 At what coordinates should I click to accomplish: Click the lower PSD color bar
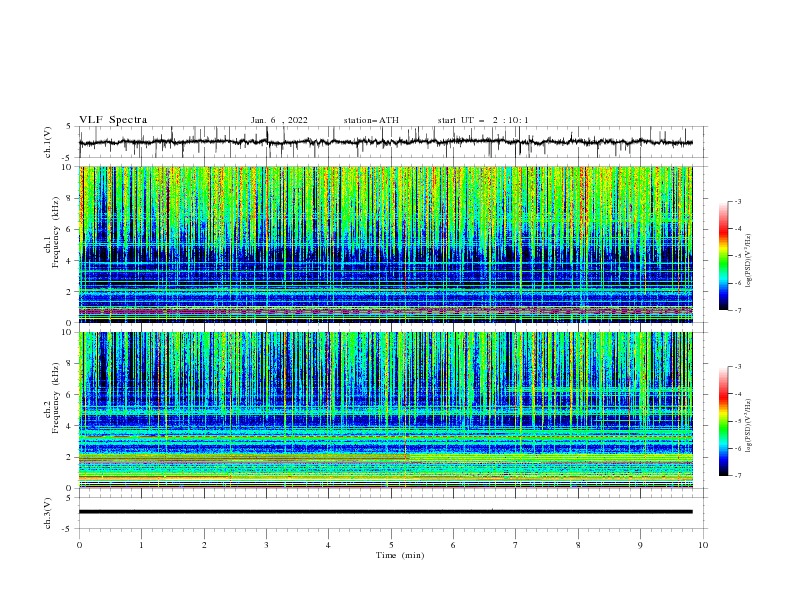724,421
